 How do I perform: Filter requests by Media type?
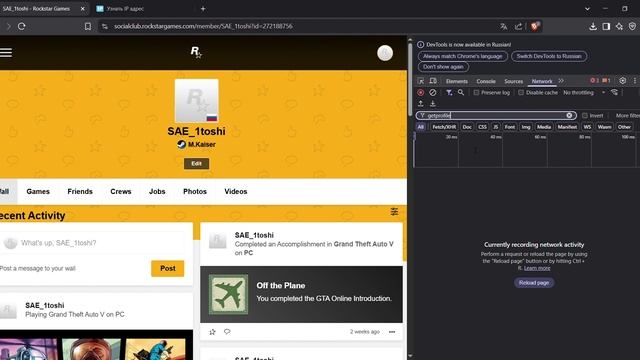(544, 127)
